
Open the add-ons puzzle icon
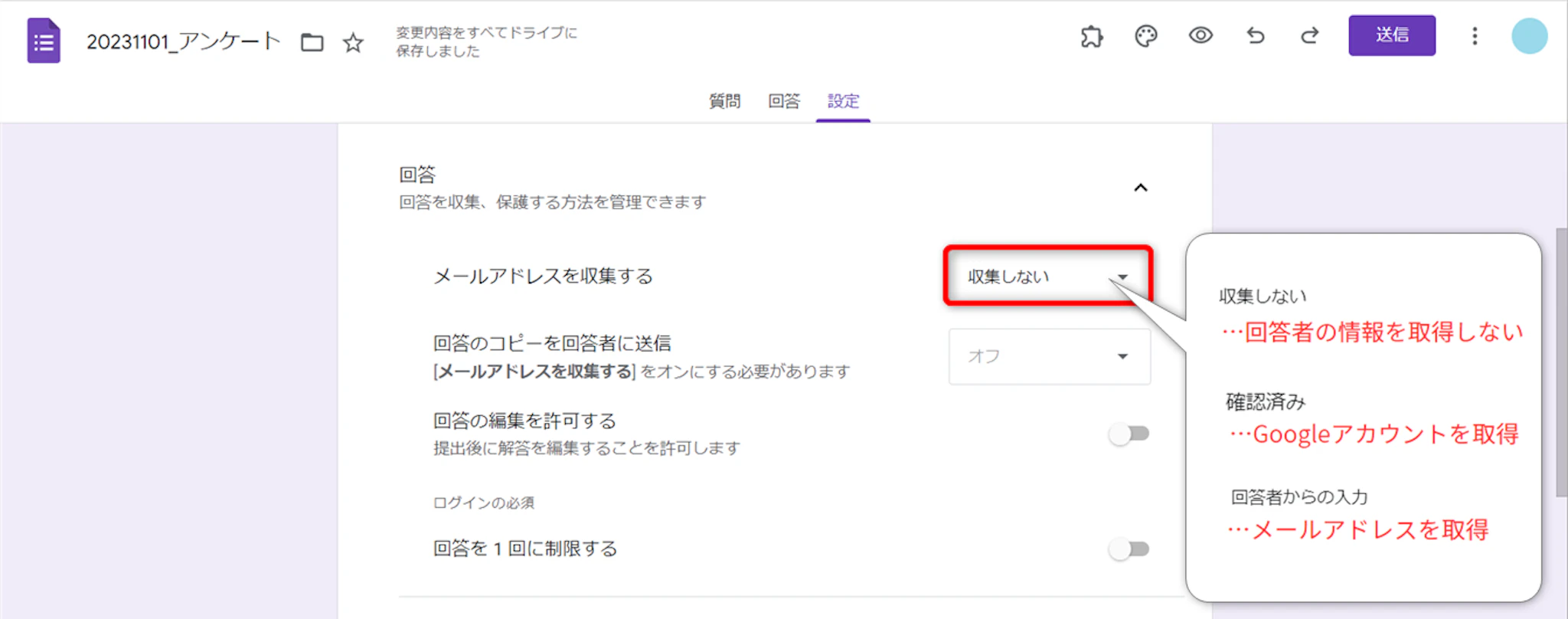(x=1091, y=36)
